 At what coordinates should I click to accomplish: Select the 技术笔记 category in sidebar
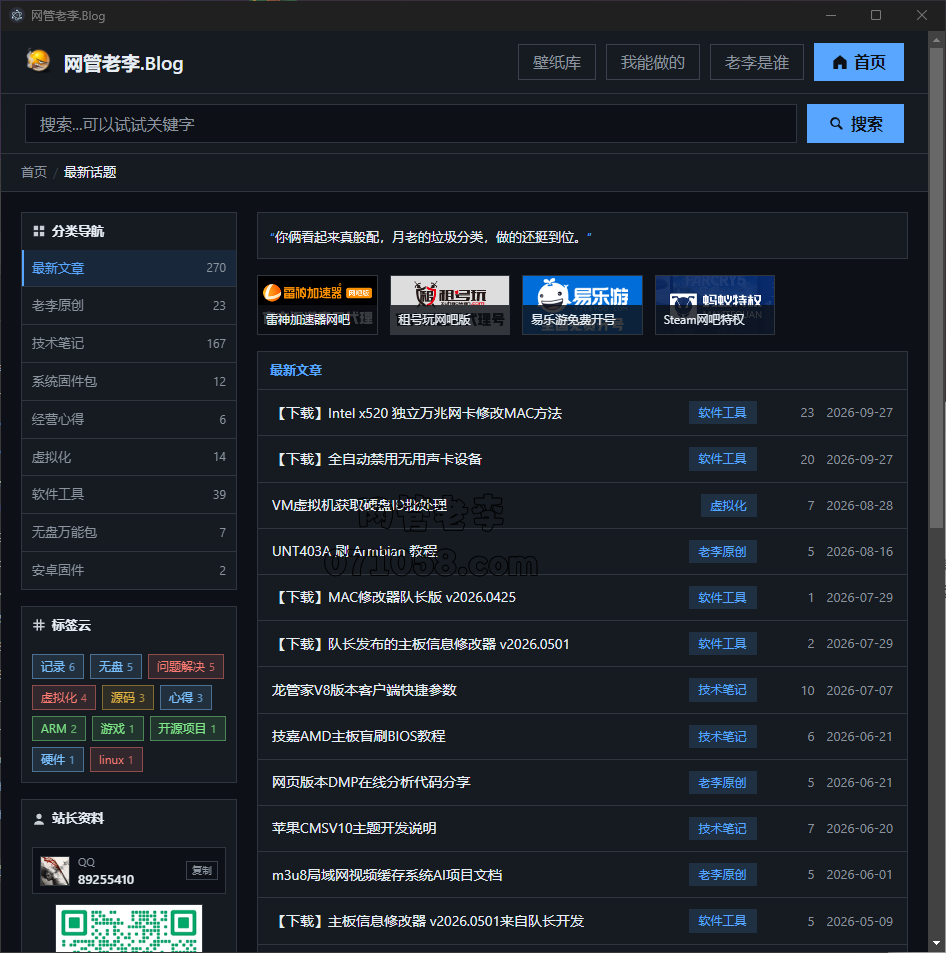coord(129,343)
